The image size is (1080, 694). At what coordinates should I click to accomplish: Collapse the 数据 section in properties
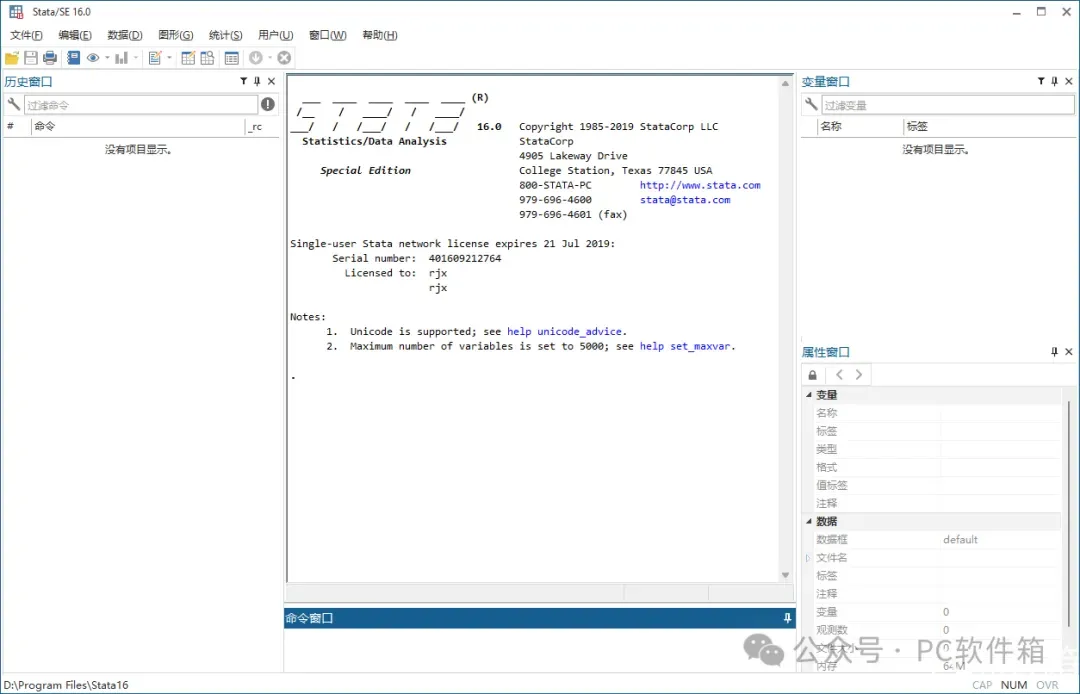(x=809, y=521)
